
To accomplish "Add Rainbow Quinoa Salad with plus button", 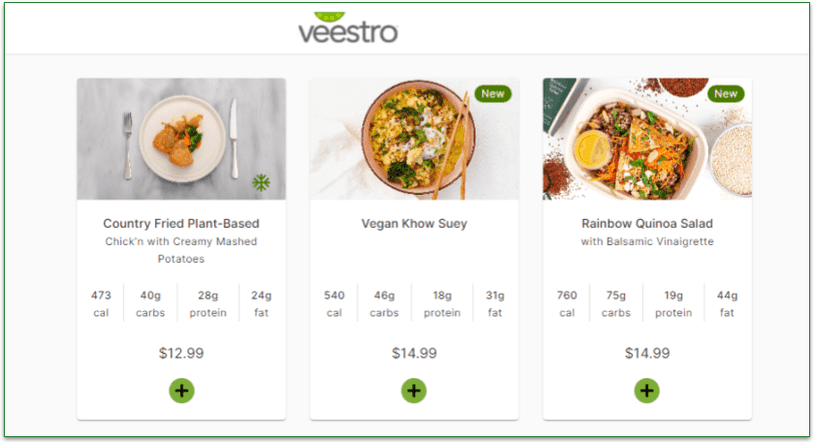I will pyautogui.click(x=647, y=391).
